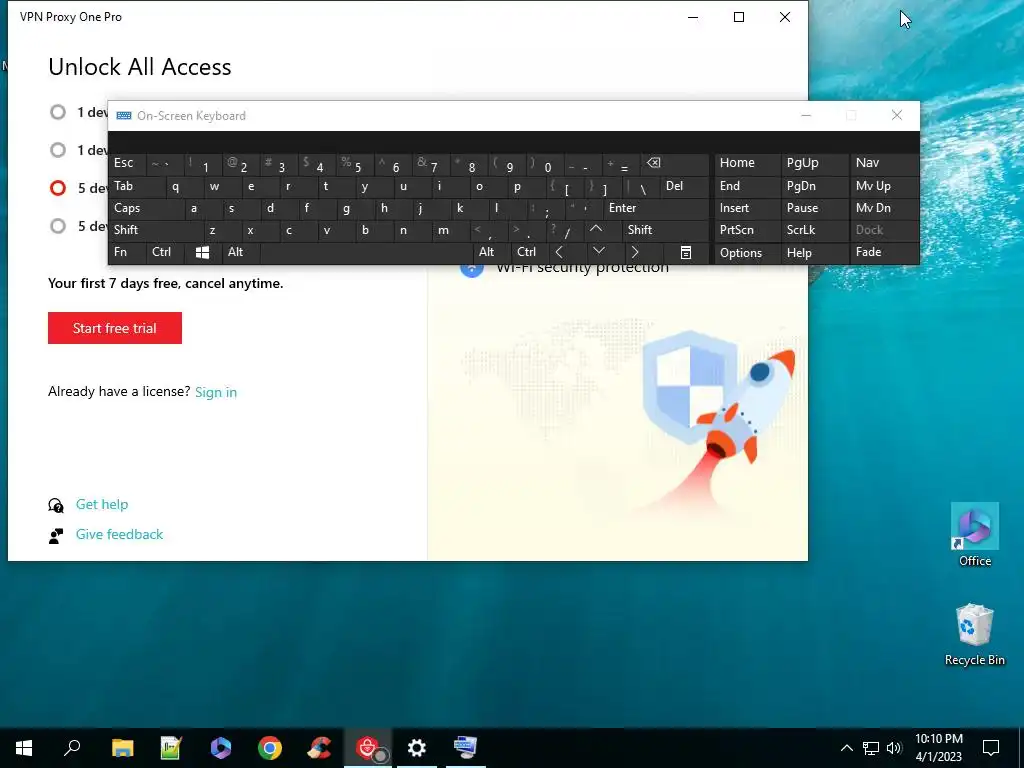This screenshot has height=768, width=1024.
Task: Click the On-Screen Keyboard taskbar icon
Action: (466, 748)
